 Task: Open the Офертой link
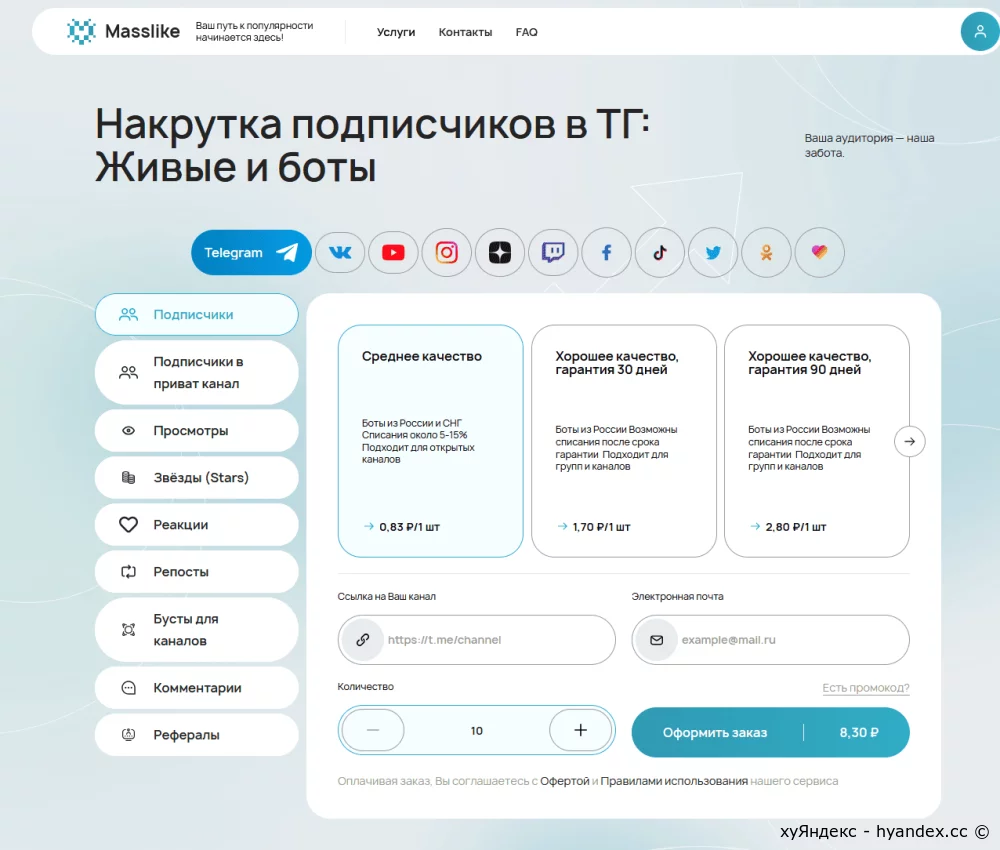tap(564, 781)
